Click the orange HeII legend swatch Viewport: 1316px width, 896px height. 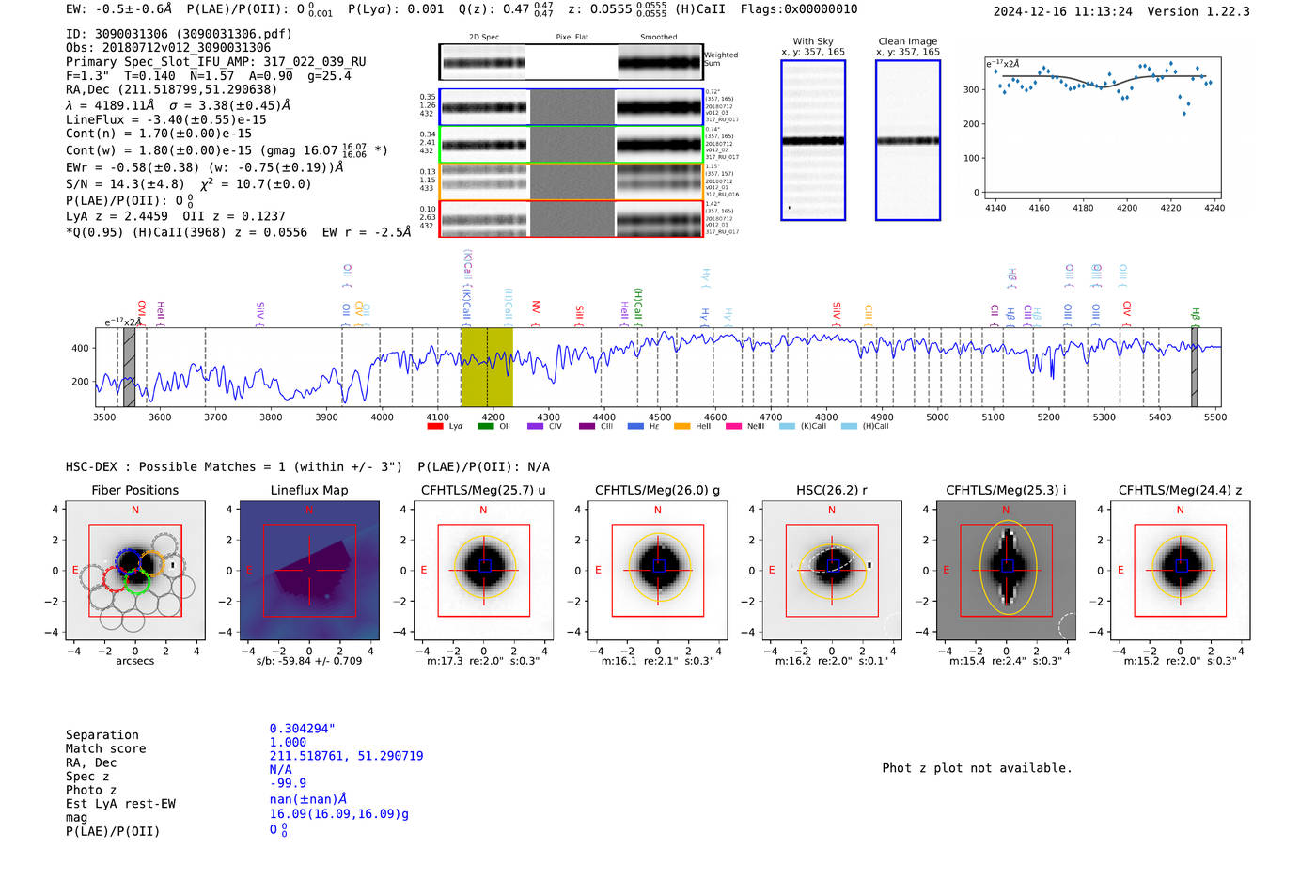tap(681, 426)
